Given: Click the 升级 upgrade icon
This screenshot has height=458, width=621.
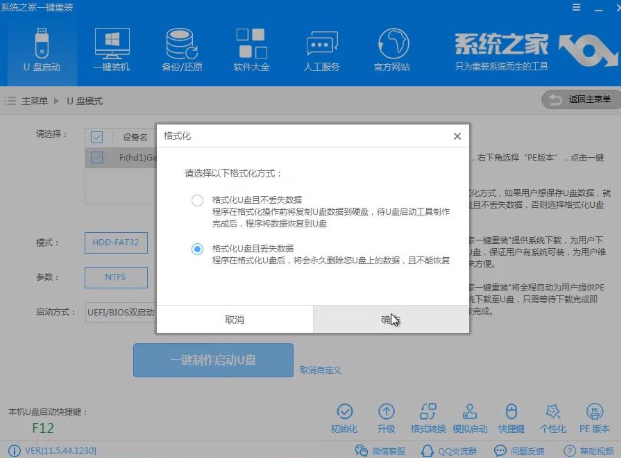Looking at the screenshot, I should tap(386, 418).
